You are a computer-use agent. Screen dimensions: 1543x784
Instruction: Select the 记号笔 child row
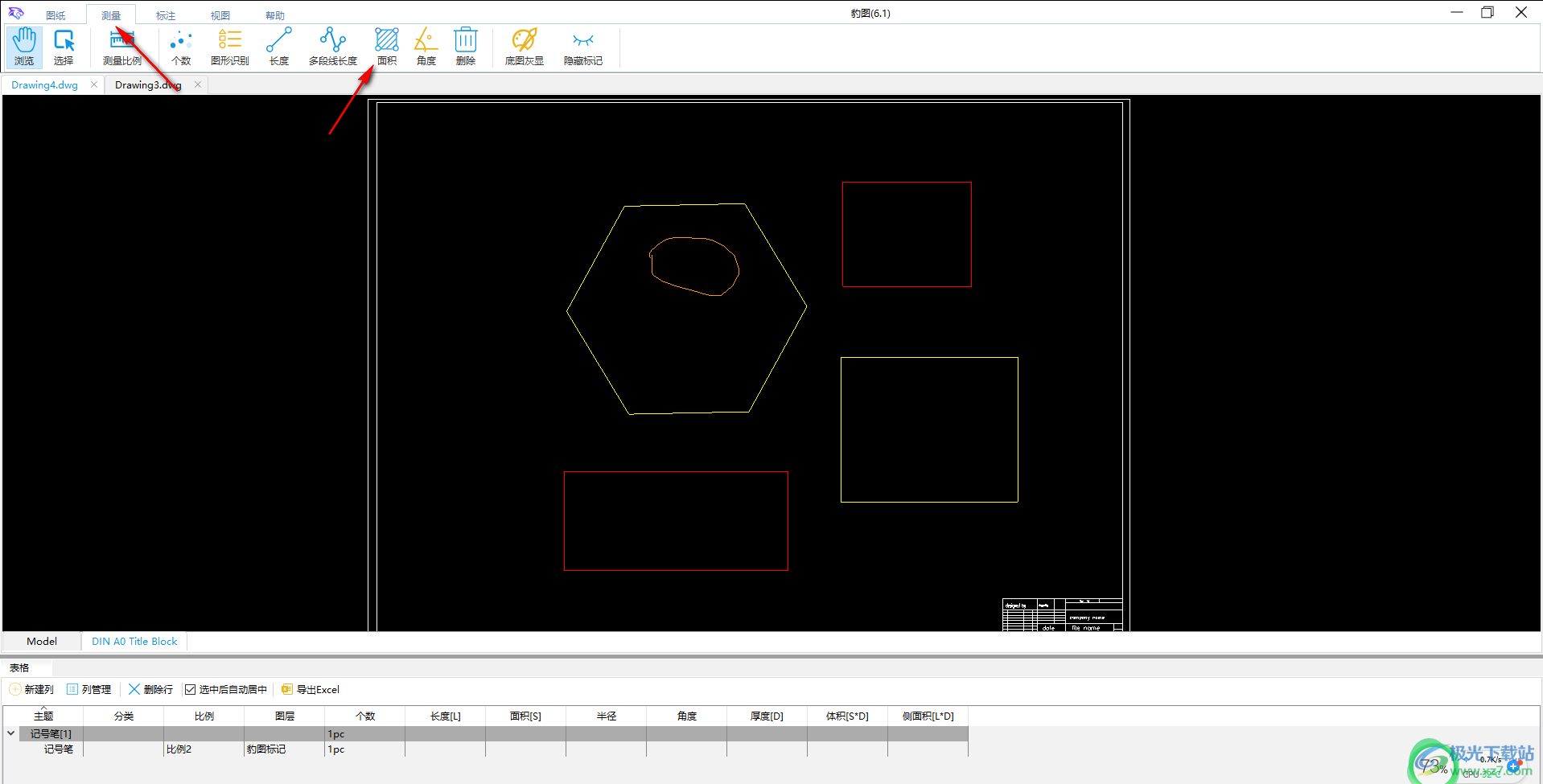click(x=486, y=749)
